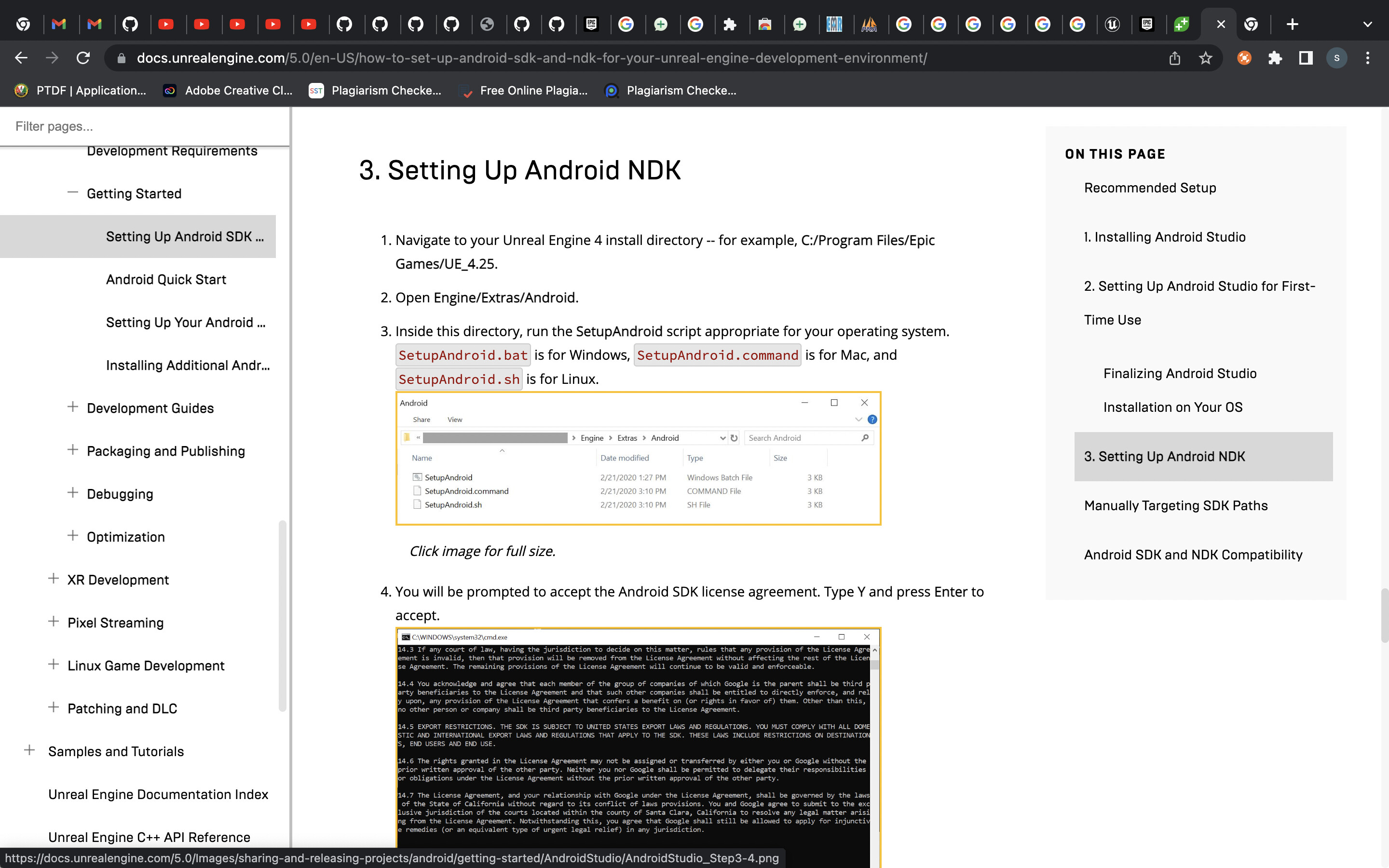Viewport: 1389px width, 868px height.
Task: Open the Extensions puzzle icon in the toolbar
Action: click(x=1275, y=58)
